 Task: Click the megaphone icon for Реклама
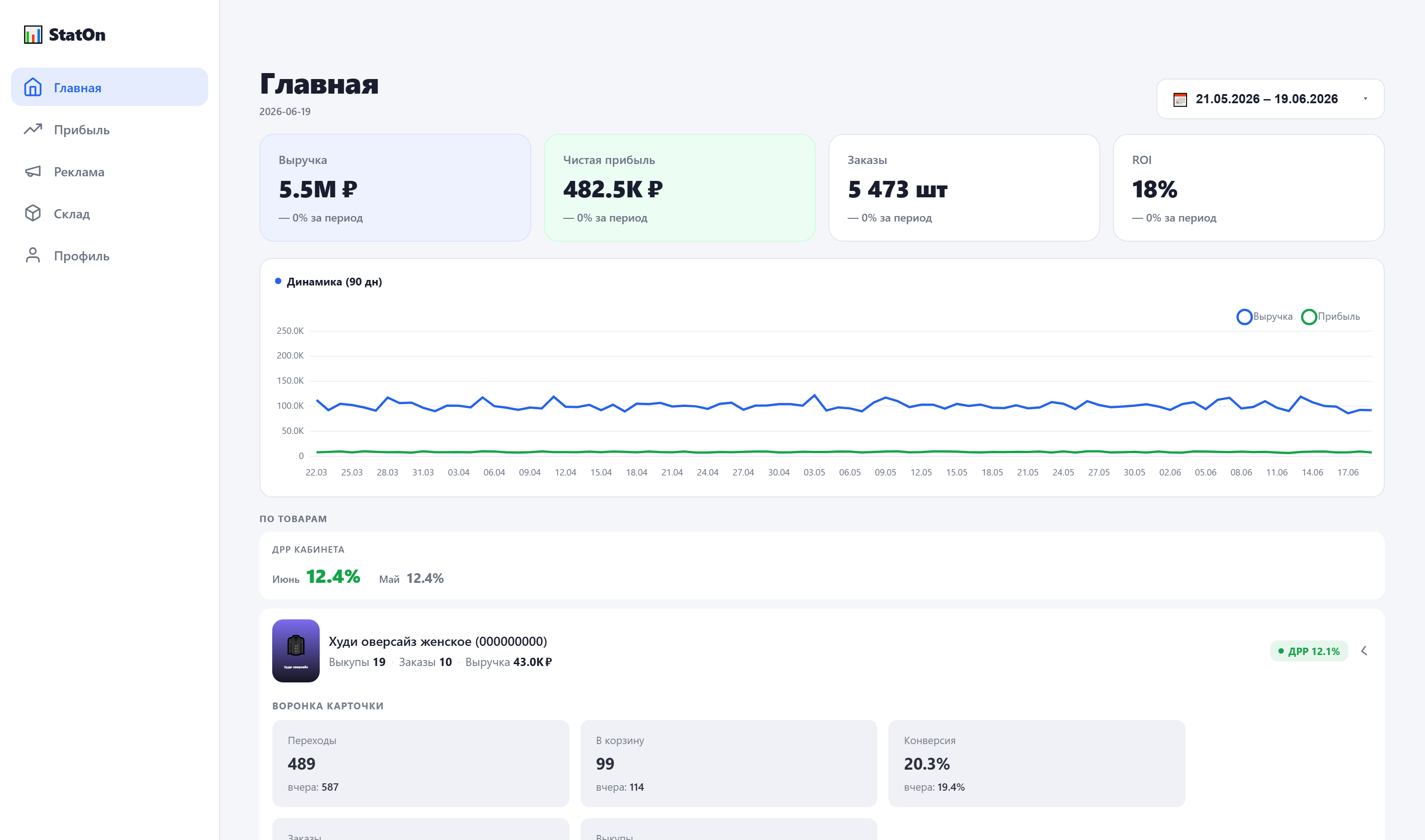[x=33, y=171]
